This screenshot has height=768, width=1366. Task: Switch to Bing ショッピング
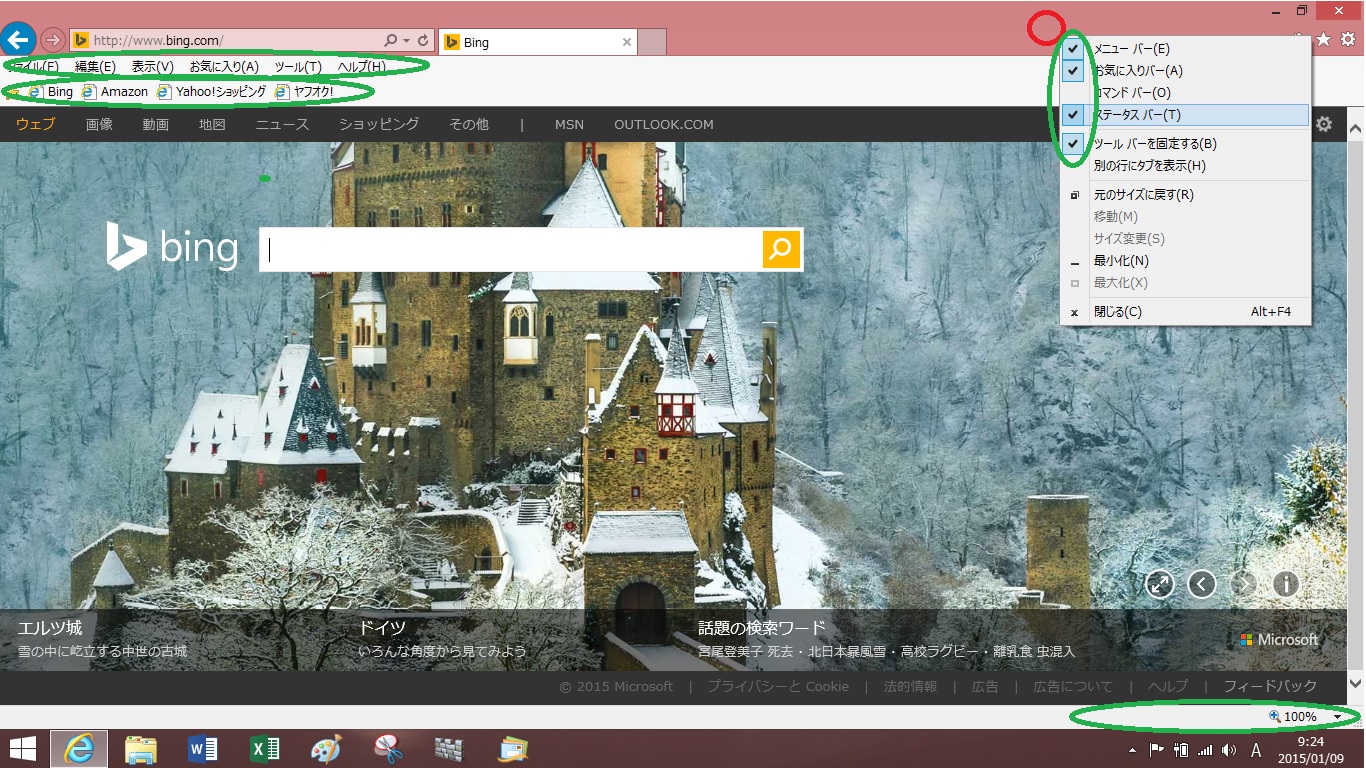(x=379, y=124)
